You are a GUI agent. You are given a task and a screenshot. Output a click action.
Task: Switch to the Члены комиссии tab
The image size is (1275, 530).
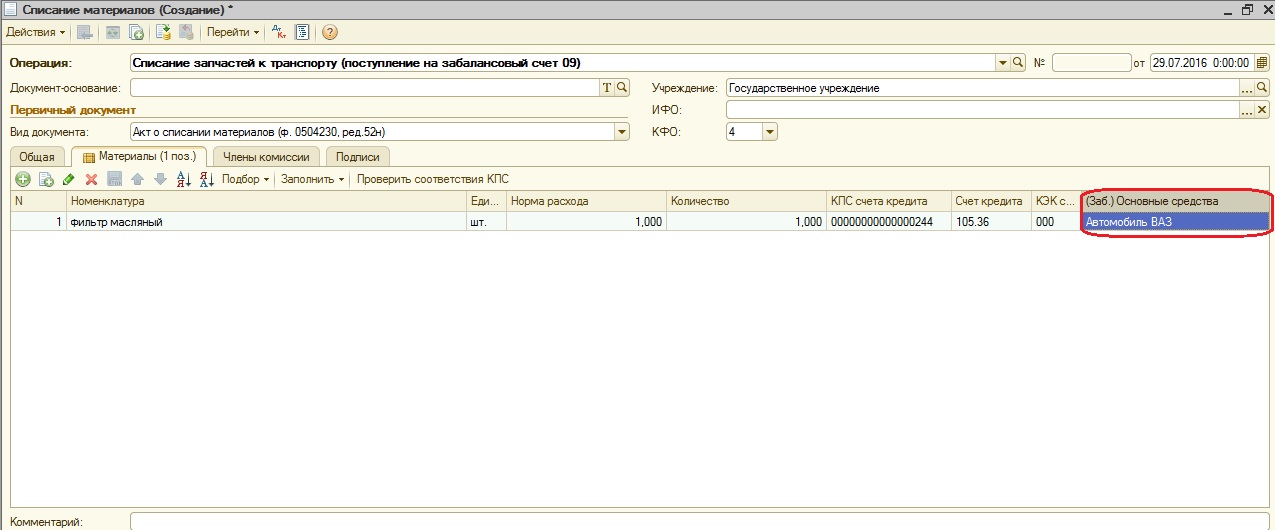point(266,157)
